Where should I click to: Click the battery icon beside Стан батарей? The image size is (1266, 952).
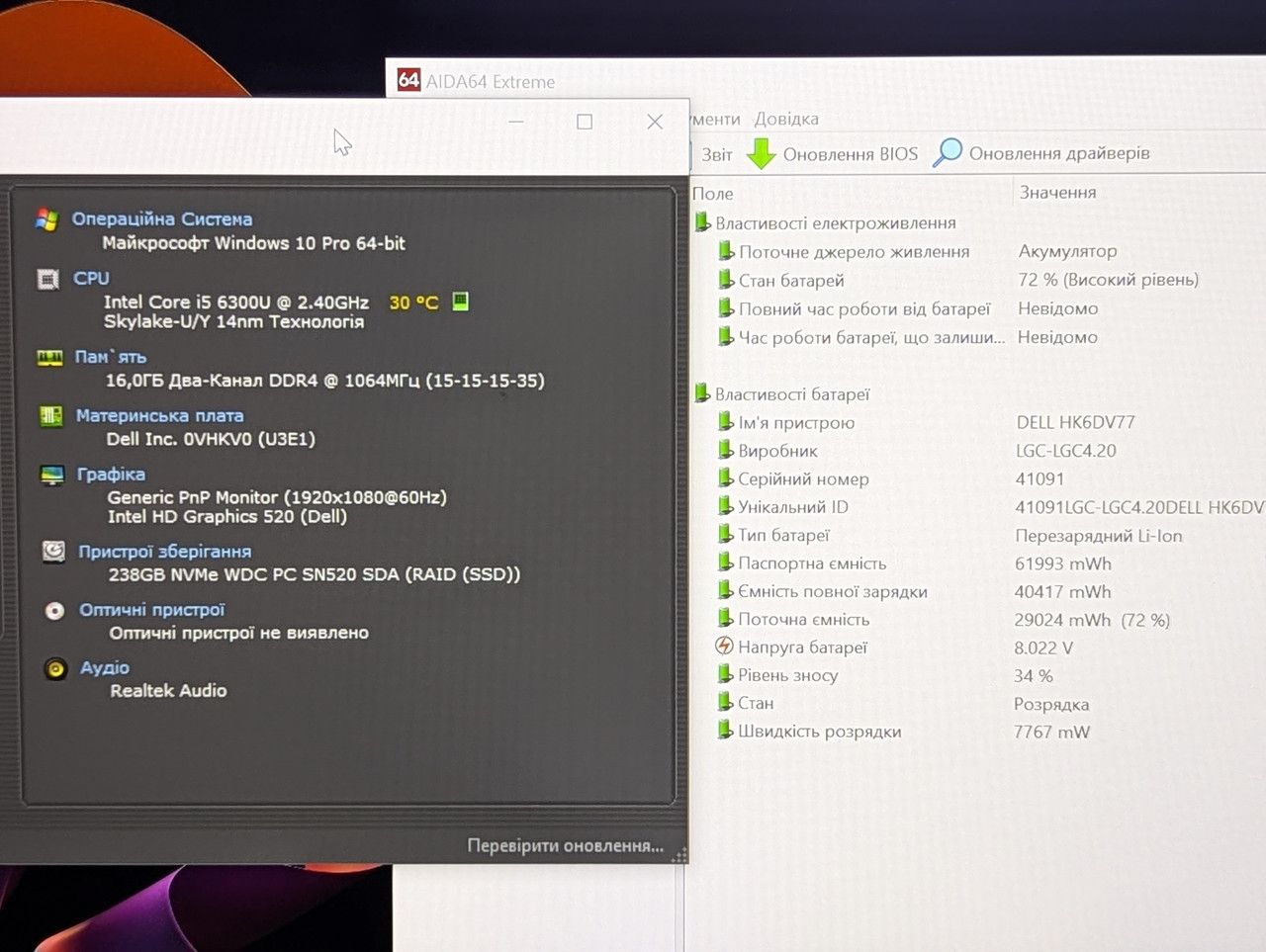click(x=726, y=280)
